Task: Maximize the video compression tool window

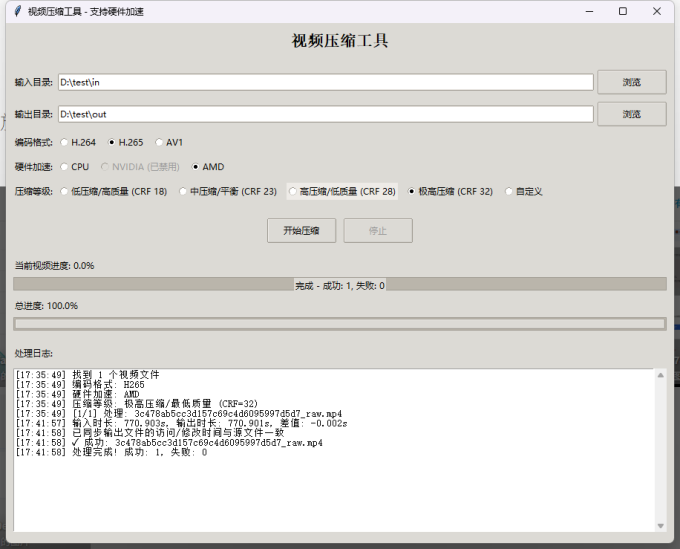Action: (x=623, y=11)
